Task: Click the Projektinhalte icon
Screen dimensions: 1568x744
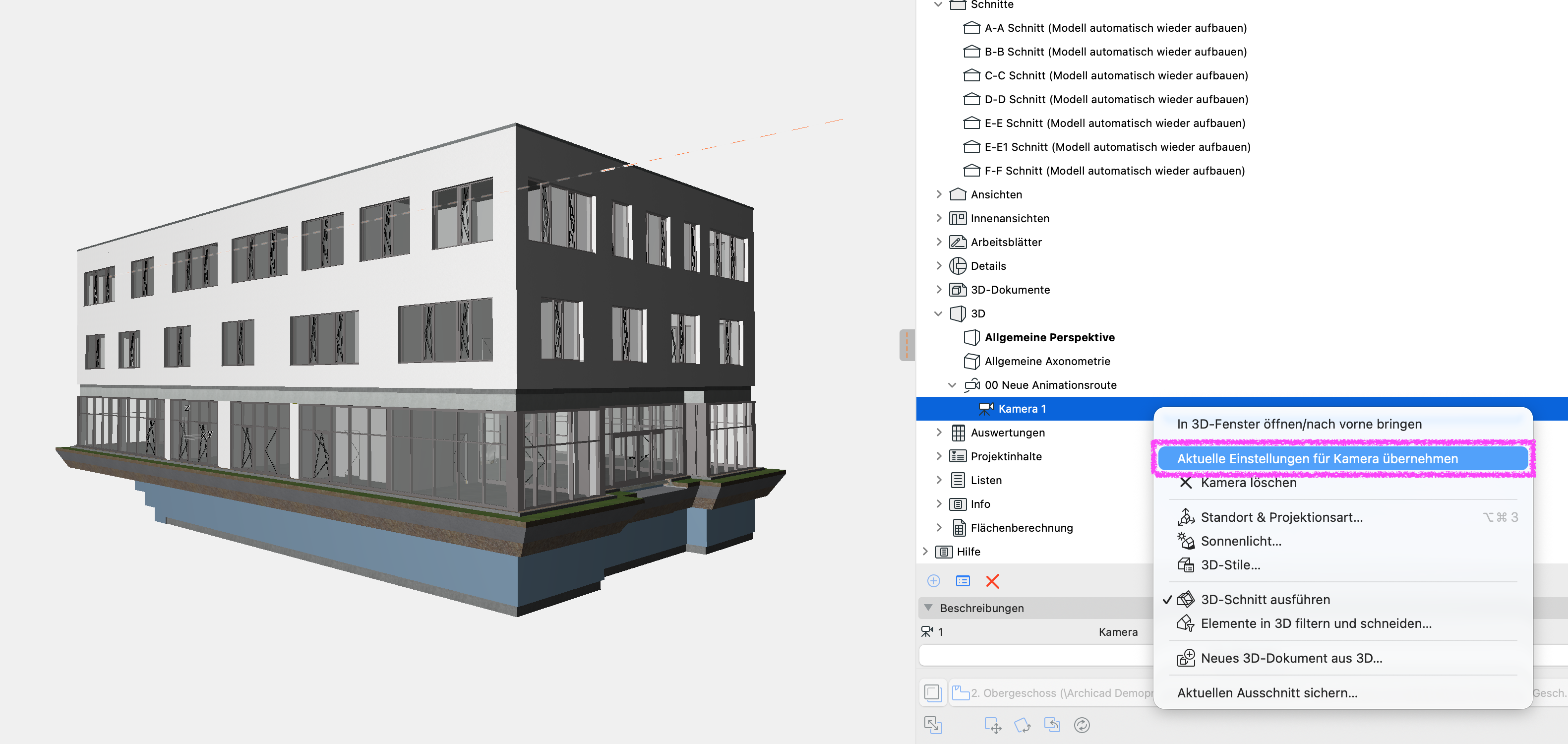Action: pyautogui.click(x=958, y=456)
